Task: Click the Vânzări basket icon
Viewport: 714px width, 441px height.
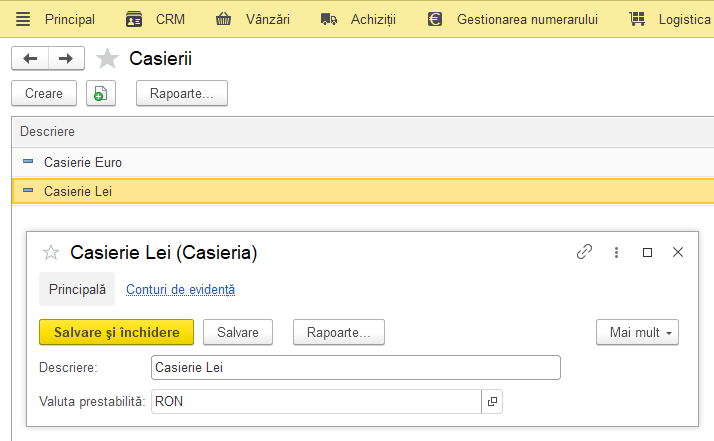Action: tap(223, 19)
